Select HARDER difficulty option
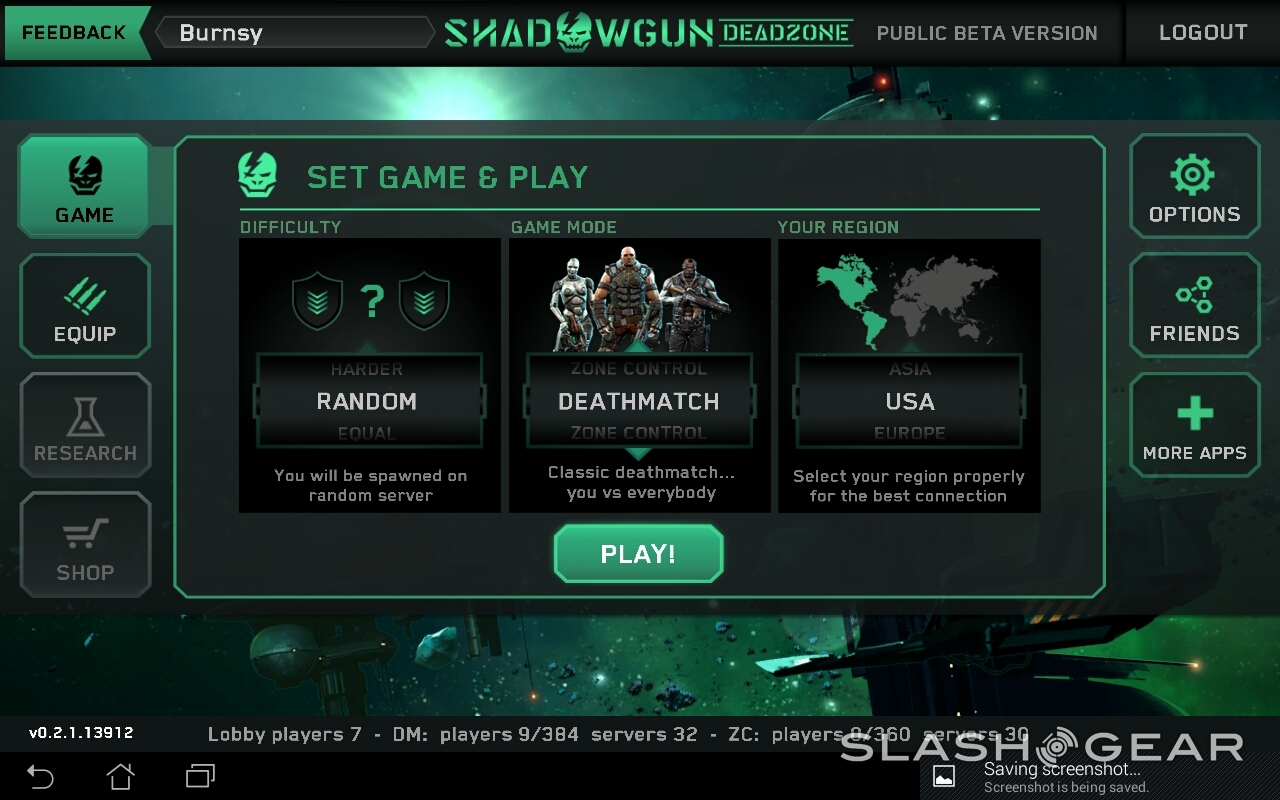This screenshot has width=1280, height=800. pyautogui.click(x=367, y=369)
